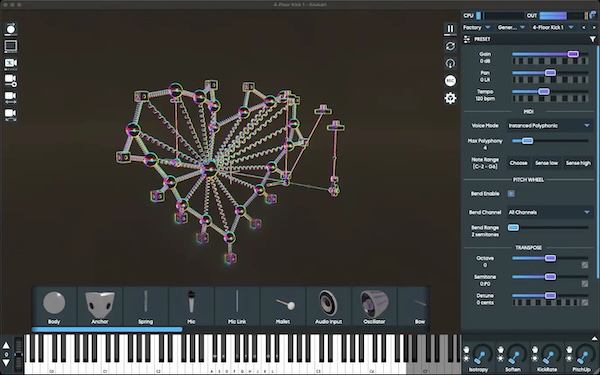Open Voice Mode Instanced Polyphonic dropdown
The height and width of the screenshot is (375, 600).
(x=549, y=126)
